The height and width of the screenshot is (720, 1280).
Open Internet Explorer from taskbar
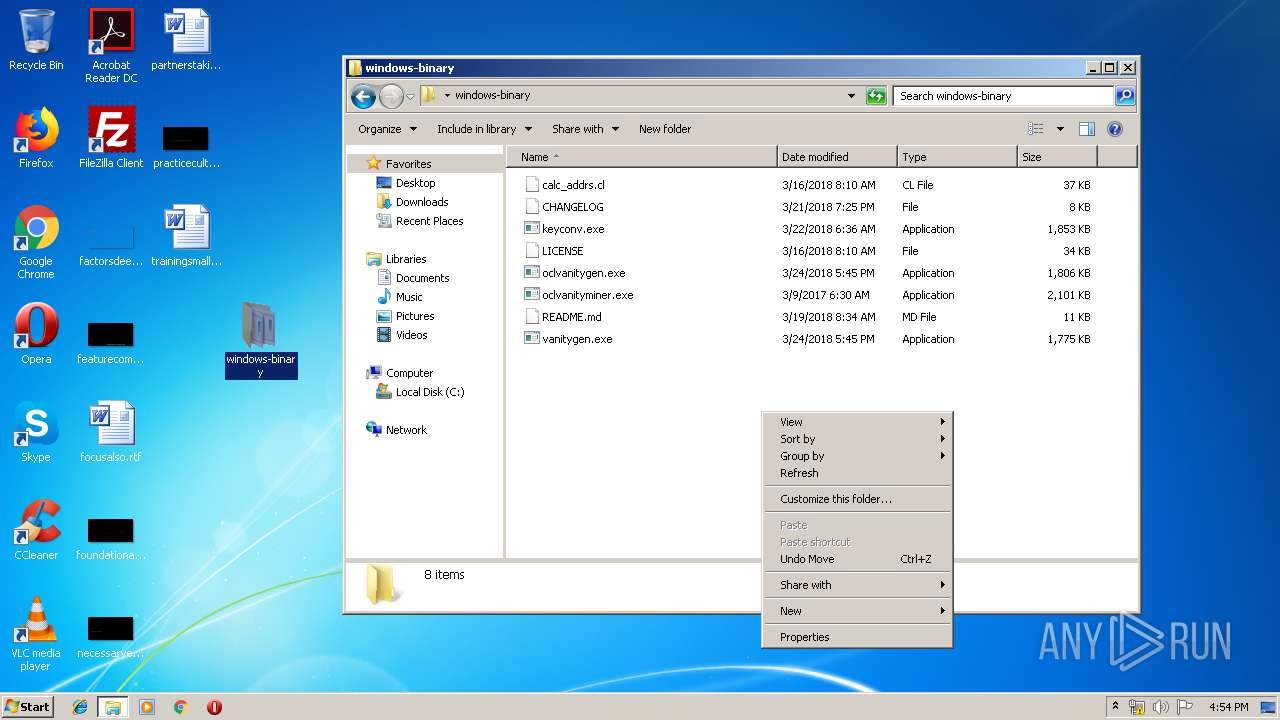coord(80,707)
